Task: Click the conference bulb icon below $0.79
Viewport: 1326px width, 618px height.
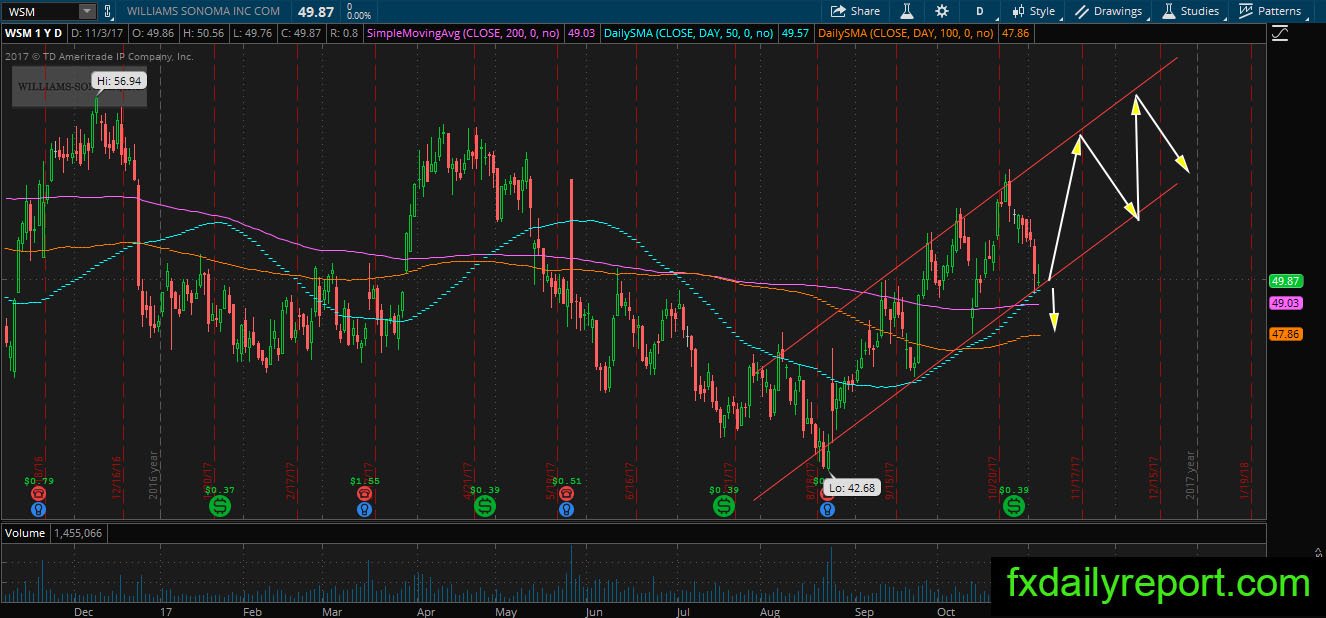Action: pos(38,509)
